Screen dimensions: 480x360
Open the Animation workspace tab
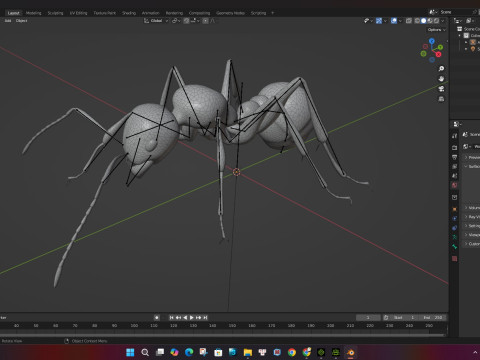[151, 13]
